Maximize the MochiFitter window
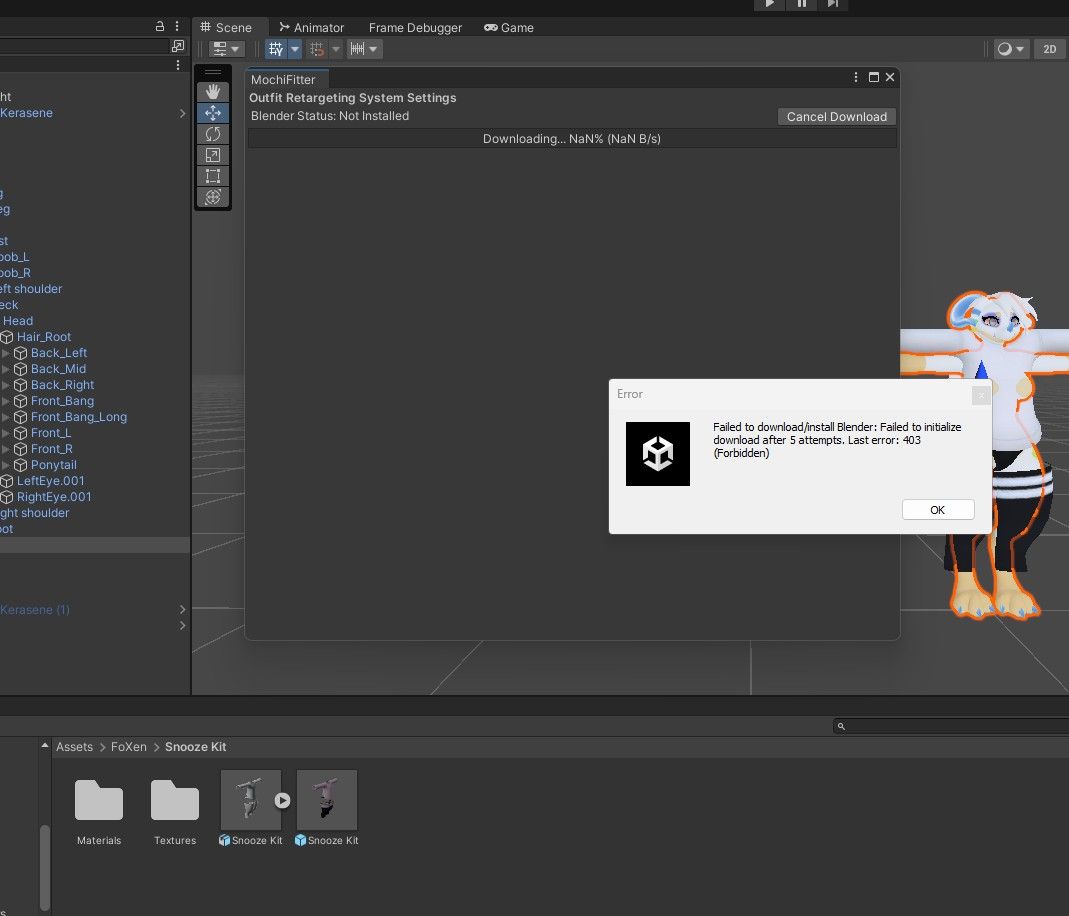This screenshot has height=916, width=1069. point(873,78)
